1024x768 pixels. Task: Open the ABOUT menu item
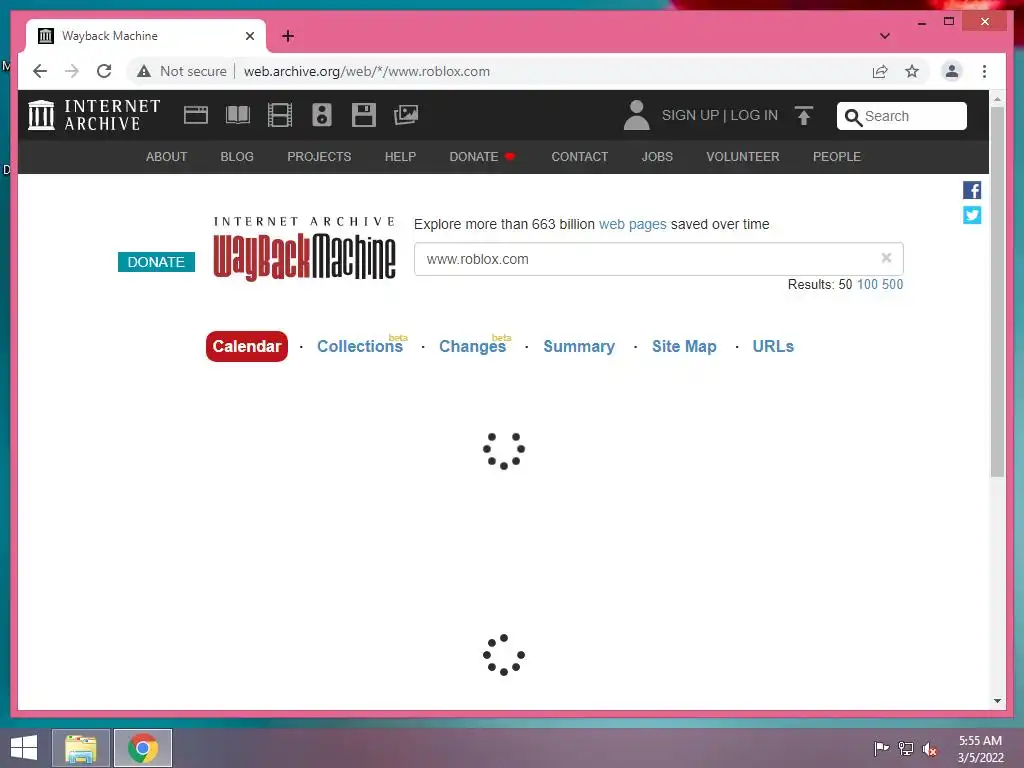tap(167, 157)
